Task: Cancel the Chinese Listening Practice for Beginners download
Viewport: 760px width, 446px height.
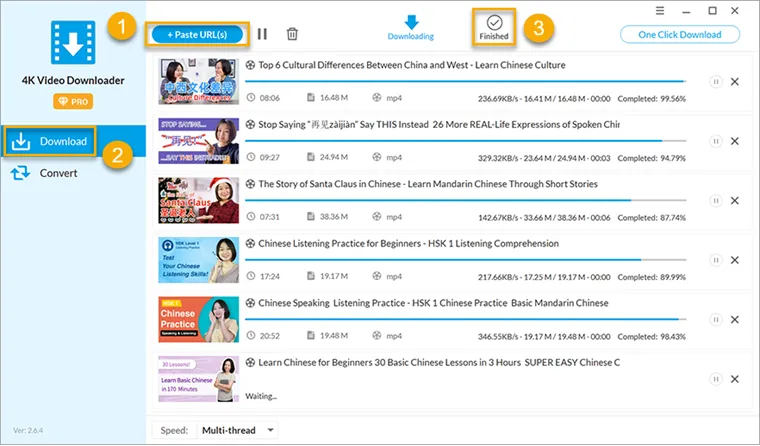Action: pyautogui.click(x=735, y=260)
